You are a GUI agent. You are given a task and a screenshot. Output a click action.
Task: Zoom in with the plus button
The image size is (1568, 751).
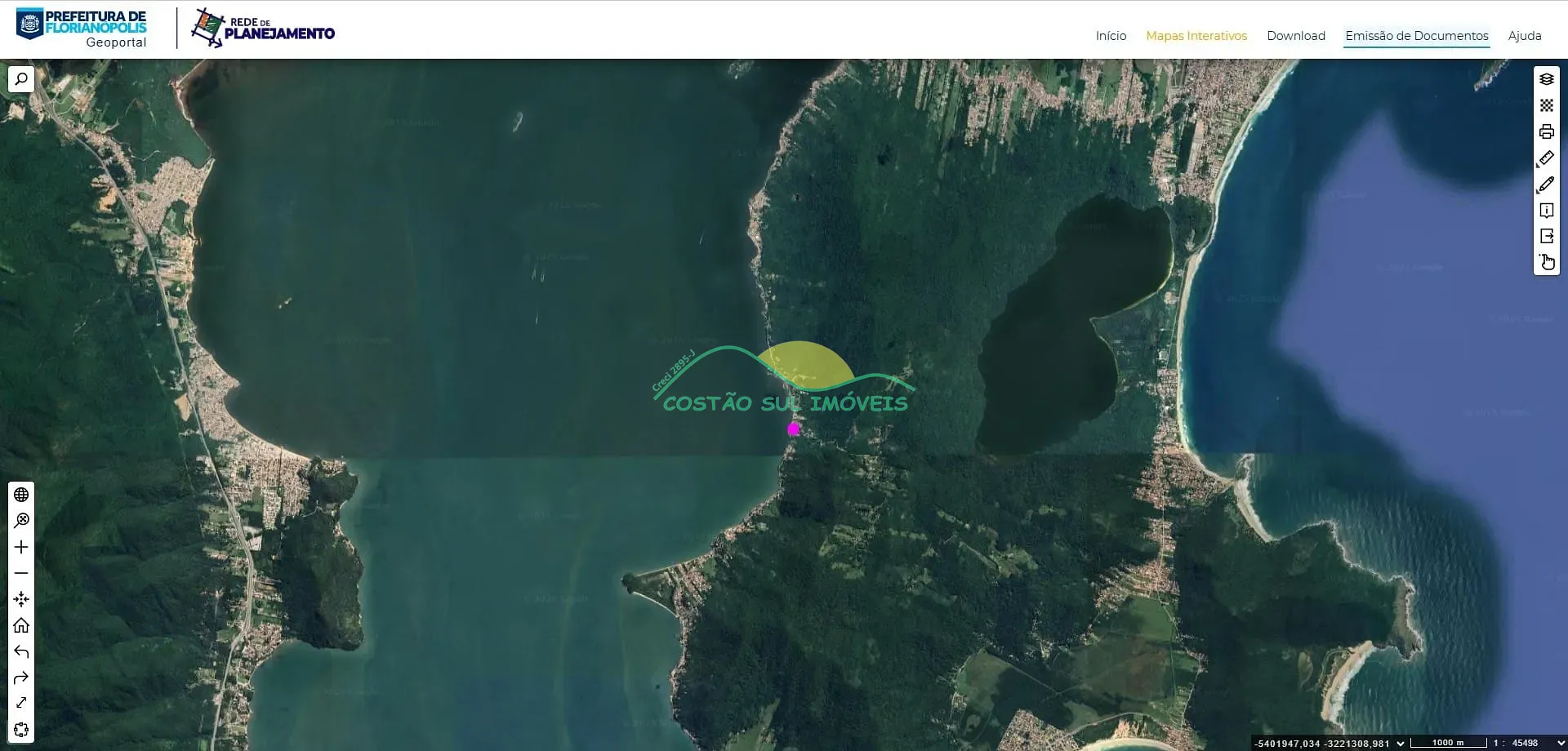tap(21, 547)
